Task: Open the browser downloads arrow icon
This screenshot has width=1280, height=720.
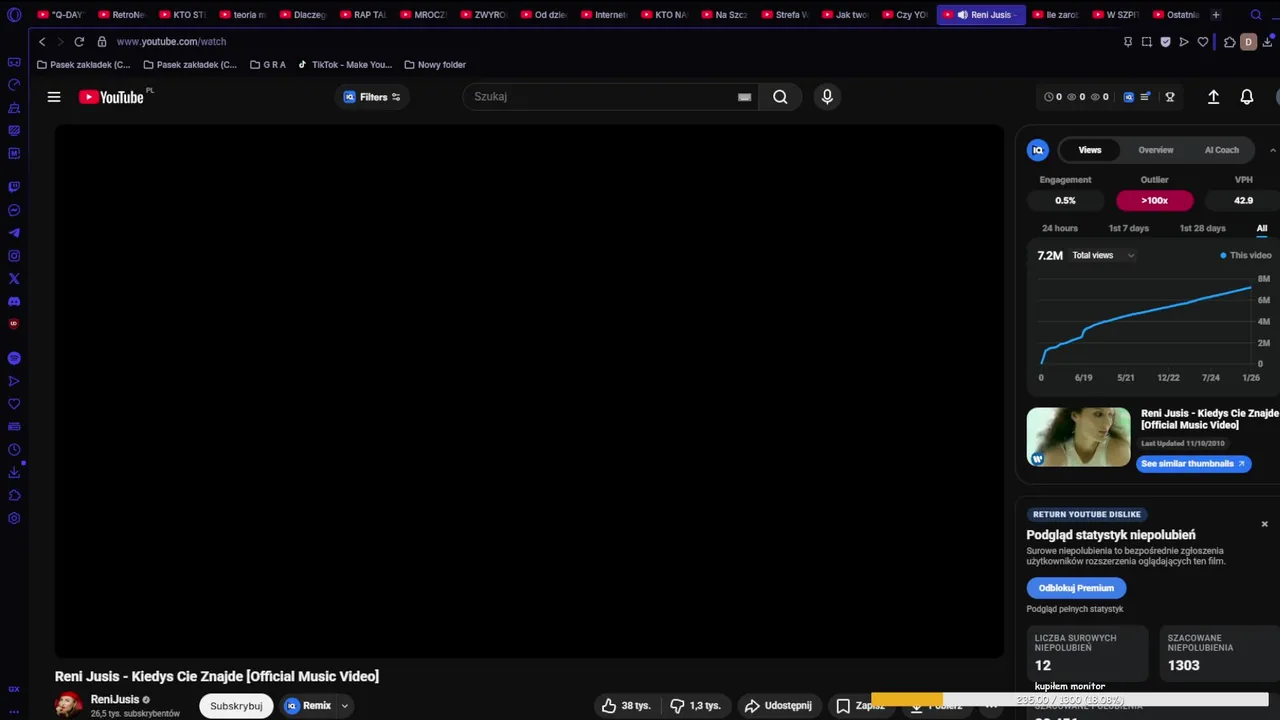Action: click(x=1267, y=42)
